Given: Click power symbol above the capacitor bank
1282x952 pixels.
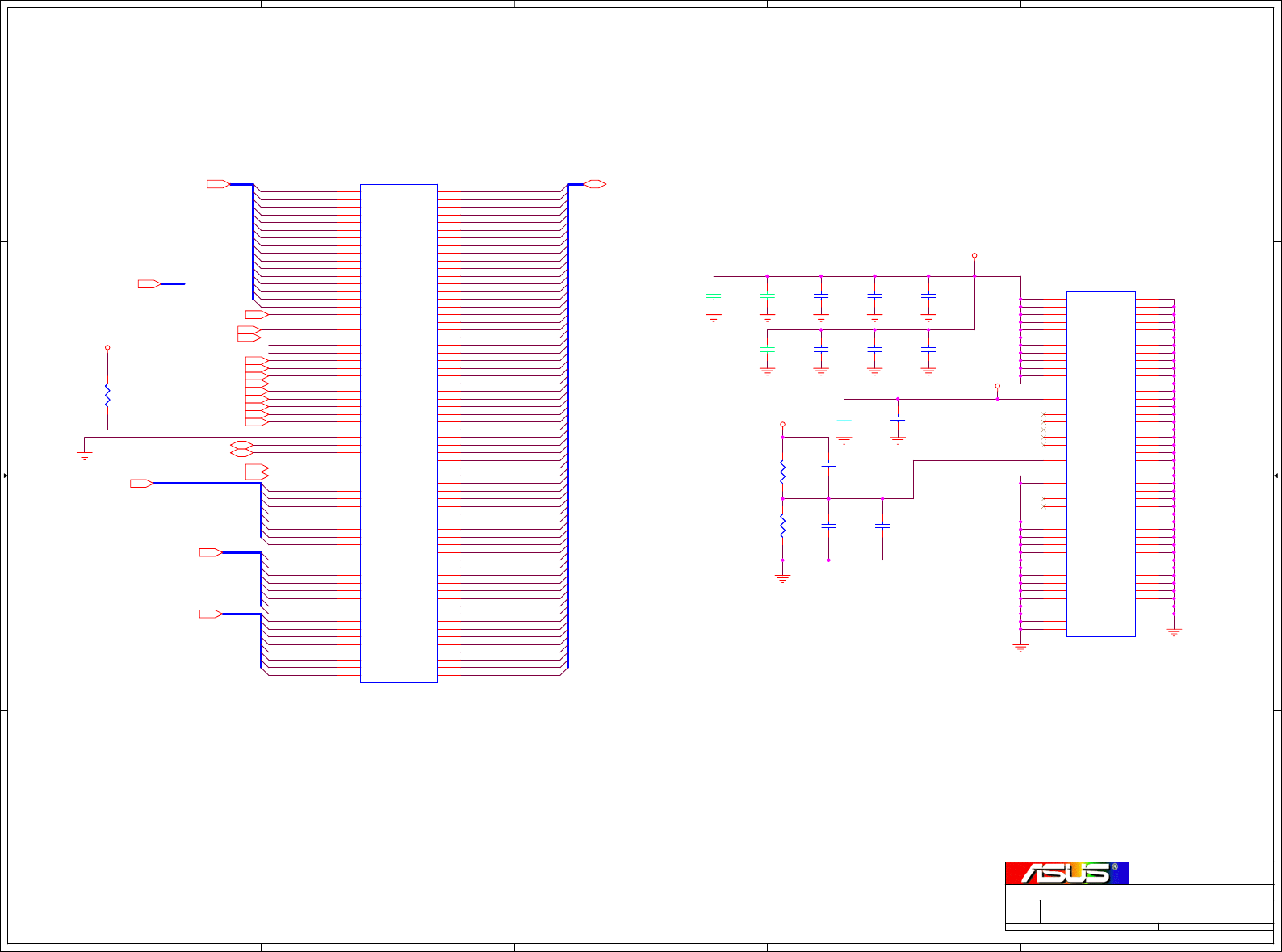Looking at the screenshot, I should tap(974, 255).
